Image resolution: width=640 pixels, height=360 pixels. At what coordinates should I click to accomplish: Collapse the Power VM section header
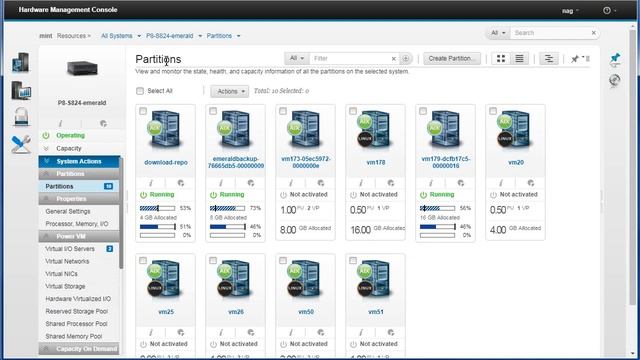coord(79,236)
